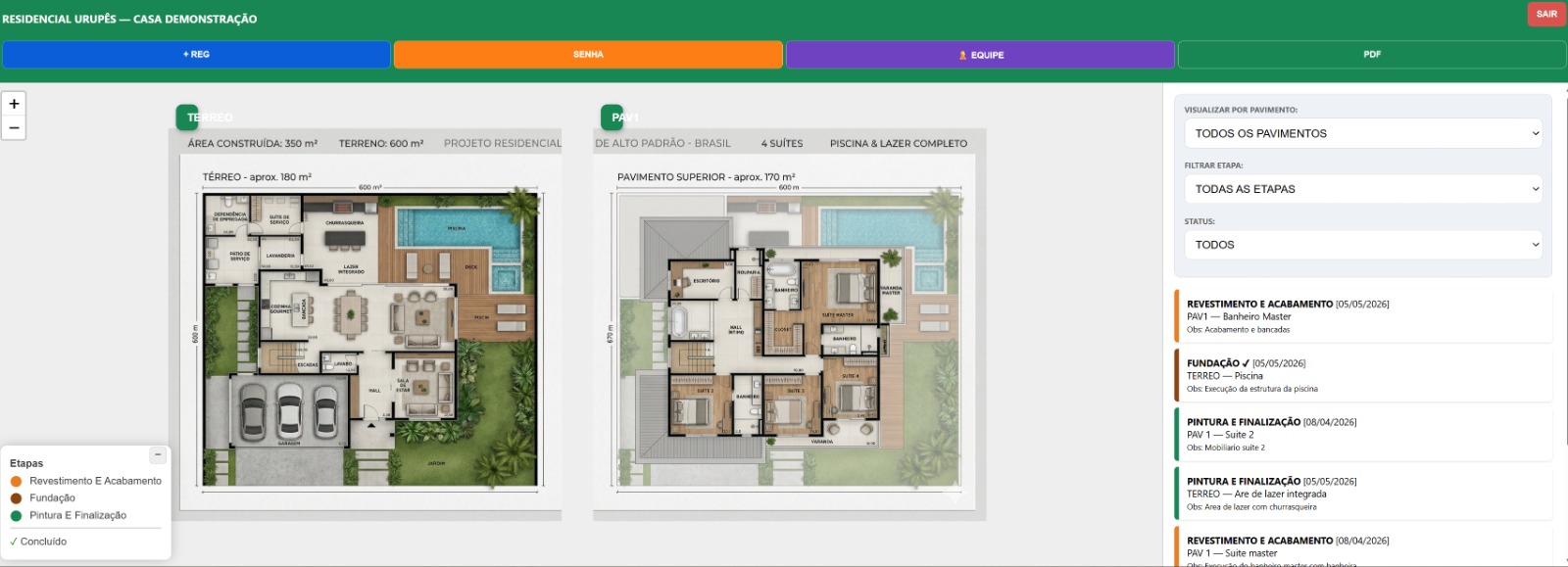The image size is (1568, 567).
Task: Click the brown Fundação legend swatch
Action: [16, 498]
